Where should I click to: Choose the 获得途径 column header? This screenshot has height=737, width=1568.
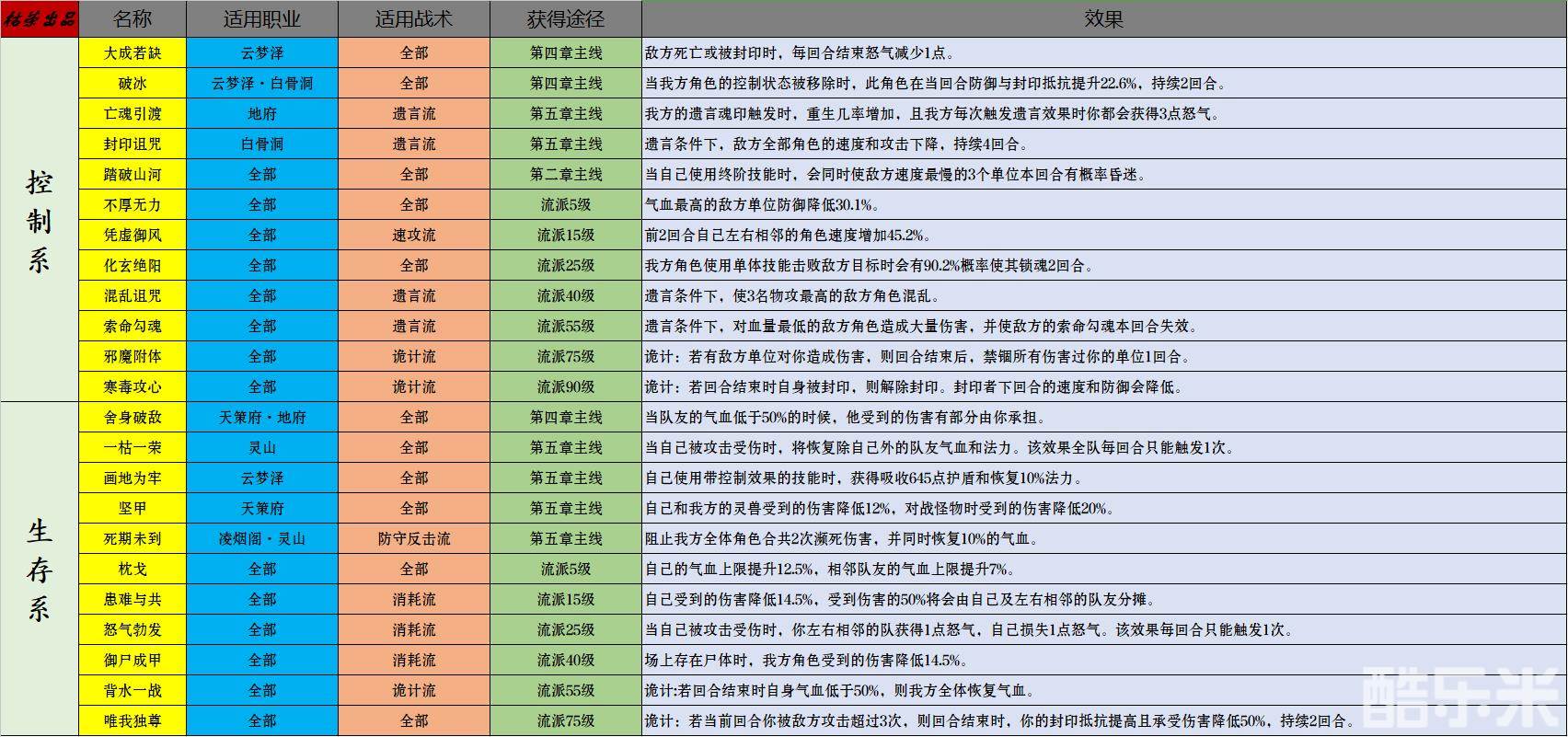pos(565,18)
